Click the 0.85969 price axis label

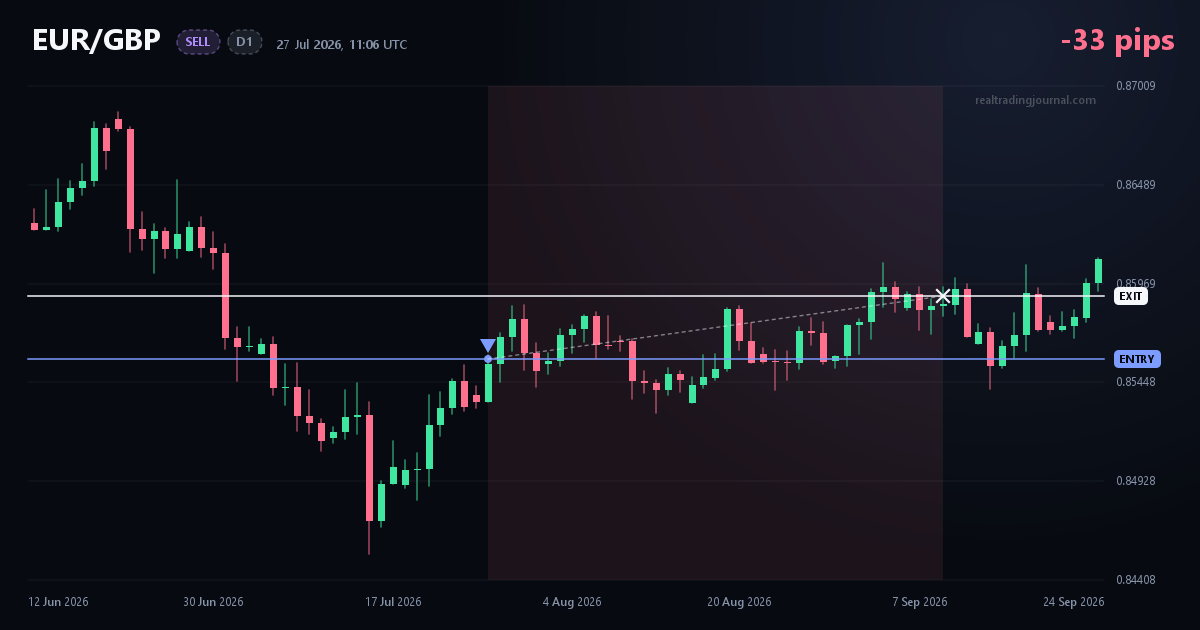point(1135,284)
